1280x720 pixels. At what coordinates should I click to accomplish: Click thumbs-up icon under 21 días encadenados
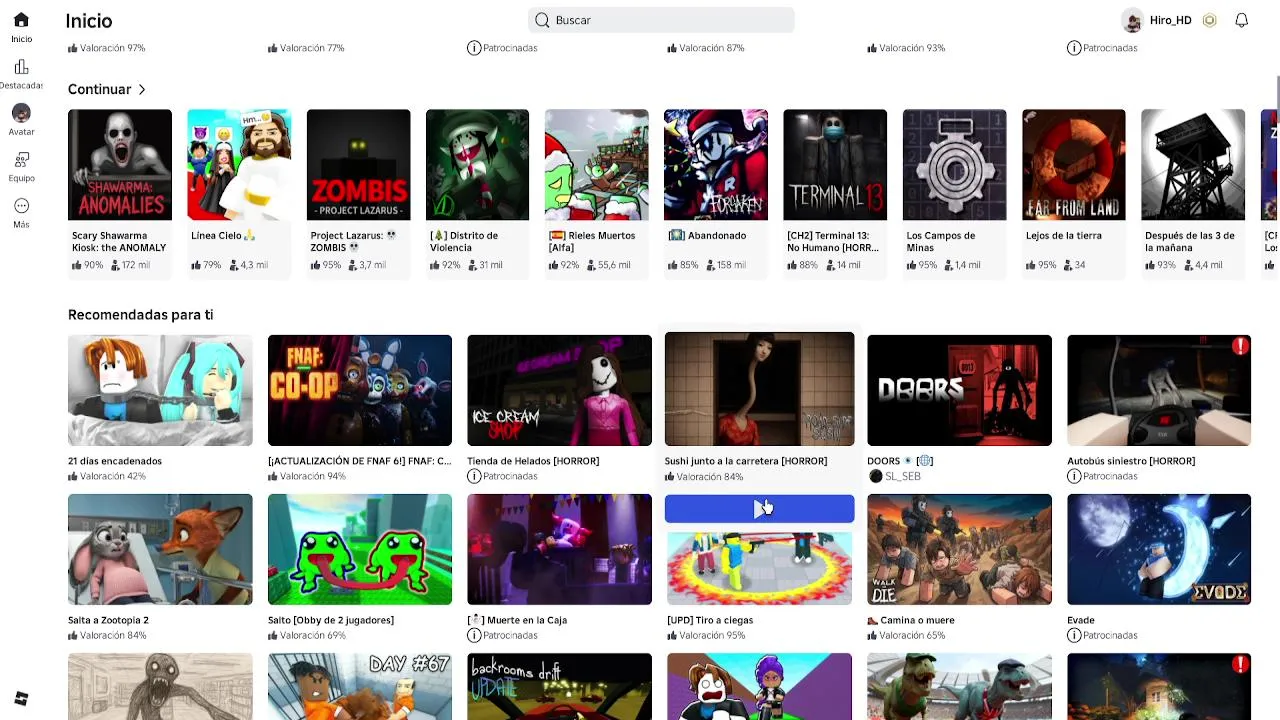[x=73, y=476]
